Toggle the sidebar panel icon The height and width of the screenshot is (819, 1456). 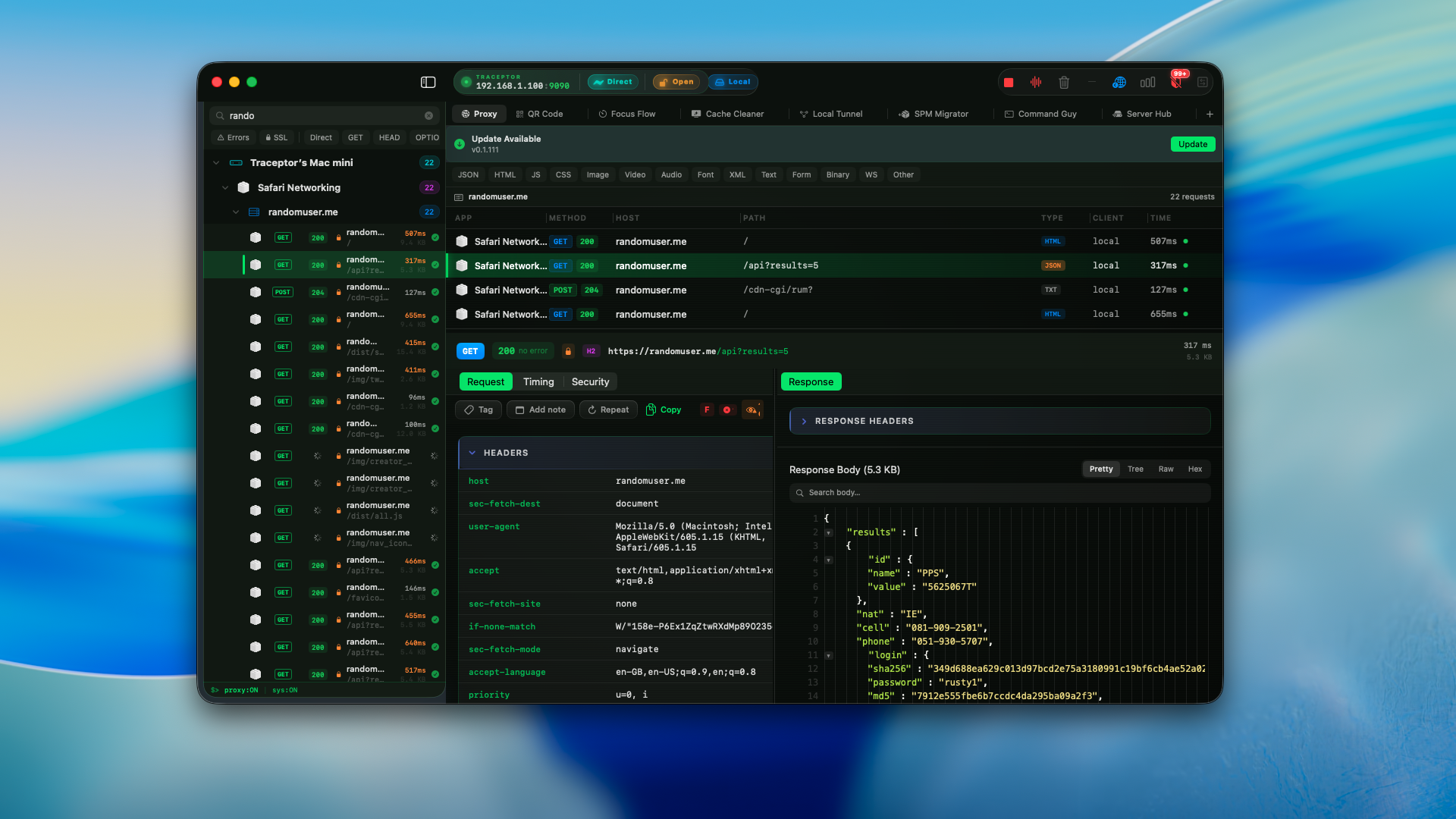coord(428,82)
